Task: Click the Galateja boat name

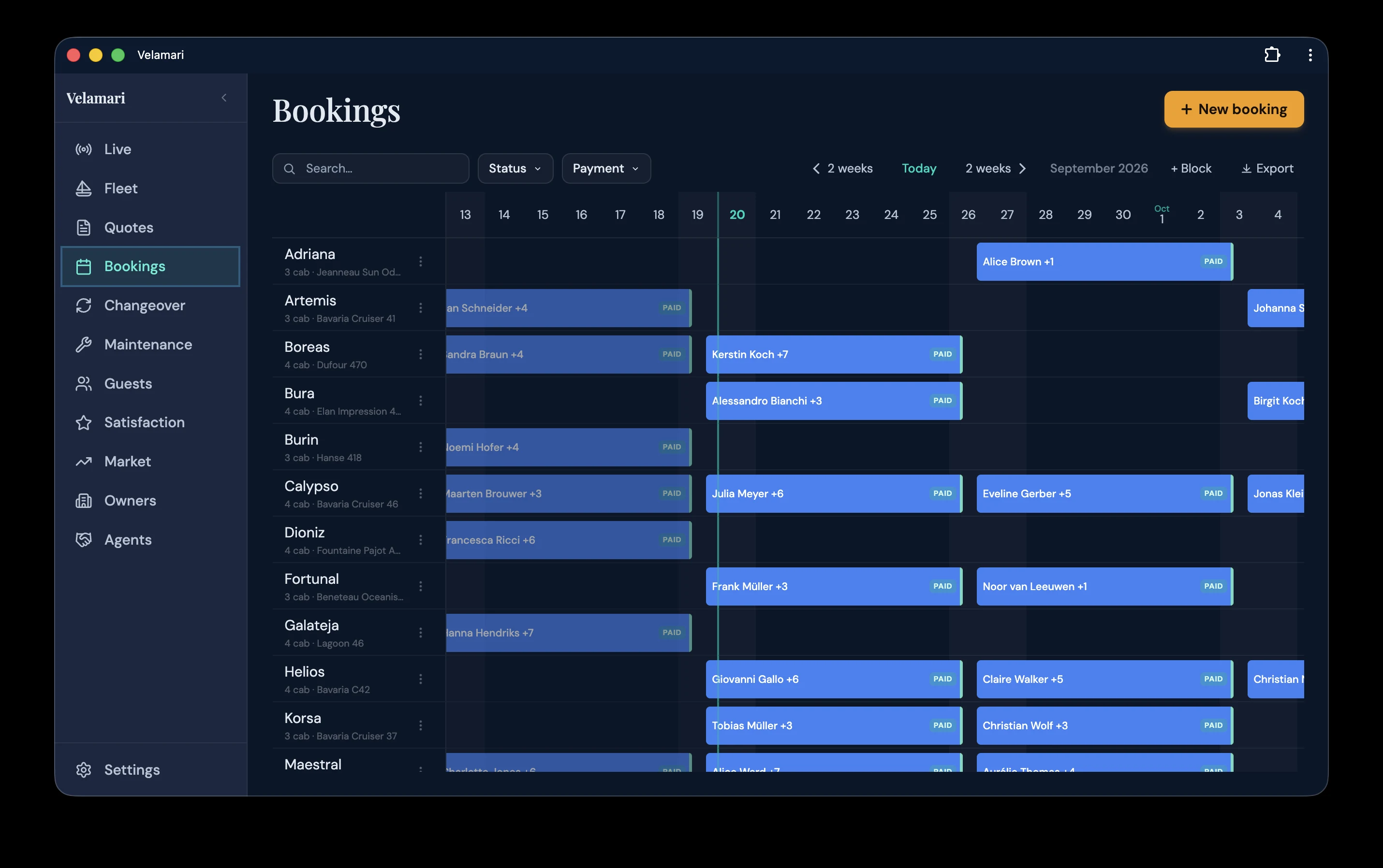Action: pyautogui.click(x=311, y=625)
